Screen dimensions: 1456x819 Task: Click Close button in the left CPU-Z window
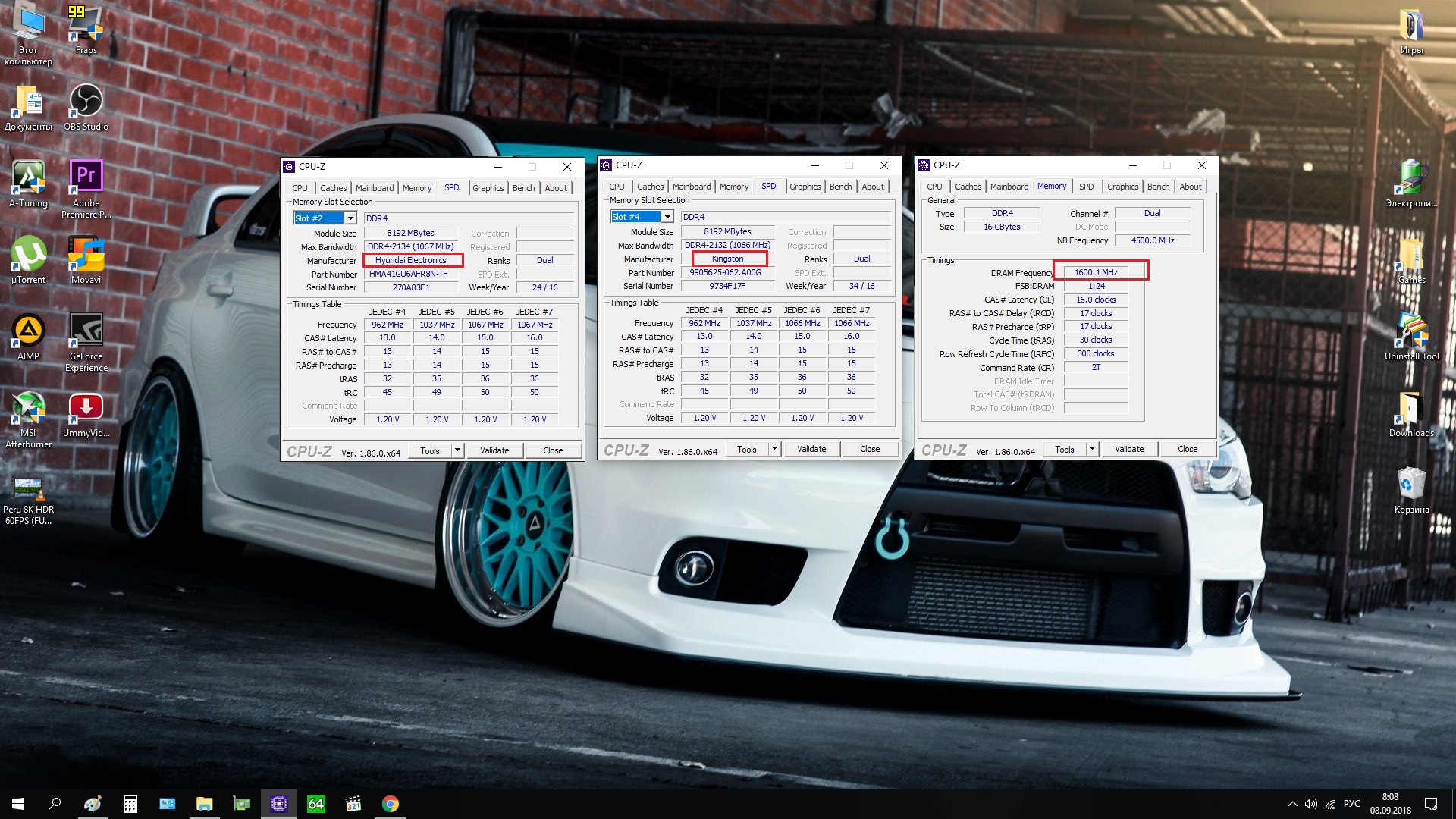coord(553,450)
